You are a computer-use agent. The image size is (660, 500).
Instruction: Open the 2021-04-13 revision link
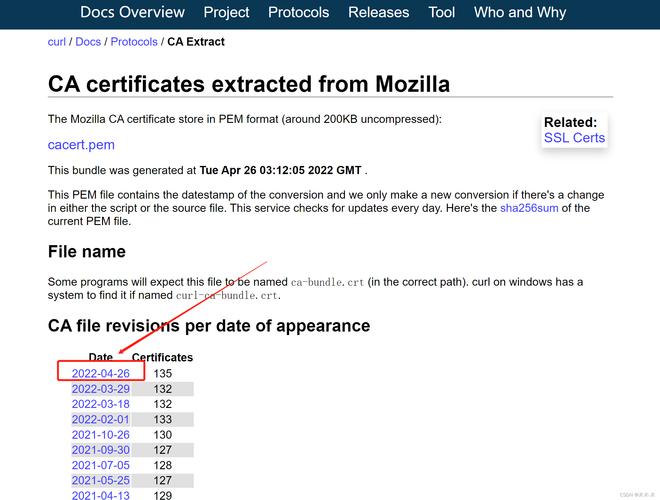pyautogui.click(x=101, y=495)
